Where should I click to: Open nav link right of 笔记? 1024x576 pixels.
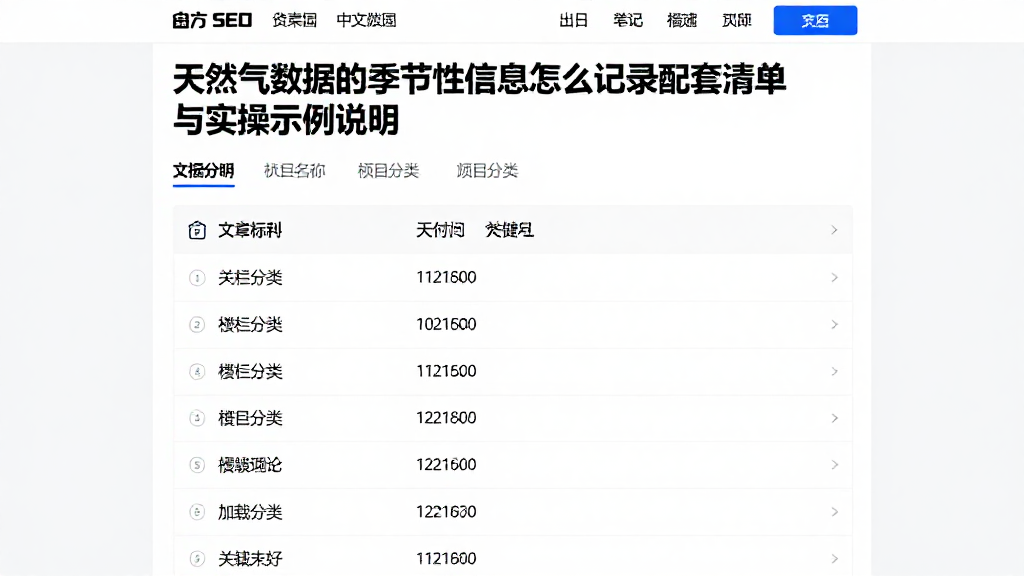point(682,20)
